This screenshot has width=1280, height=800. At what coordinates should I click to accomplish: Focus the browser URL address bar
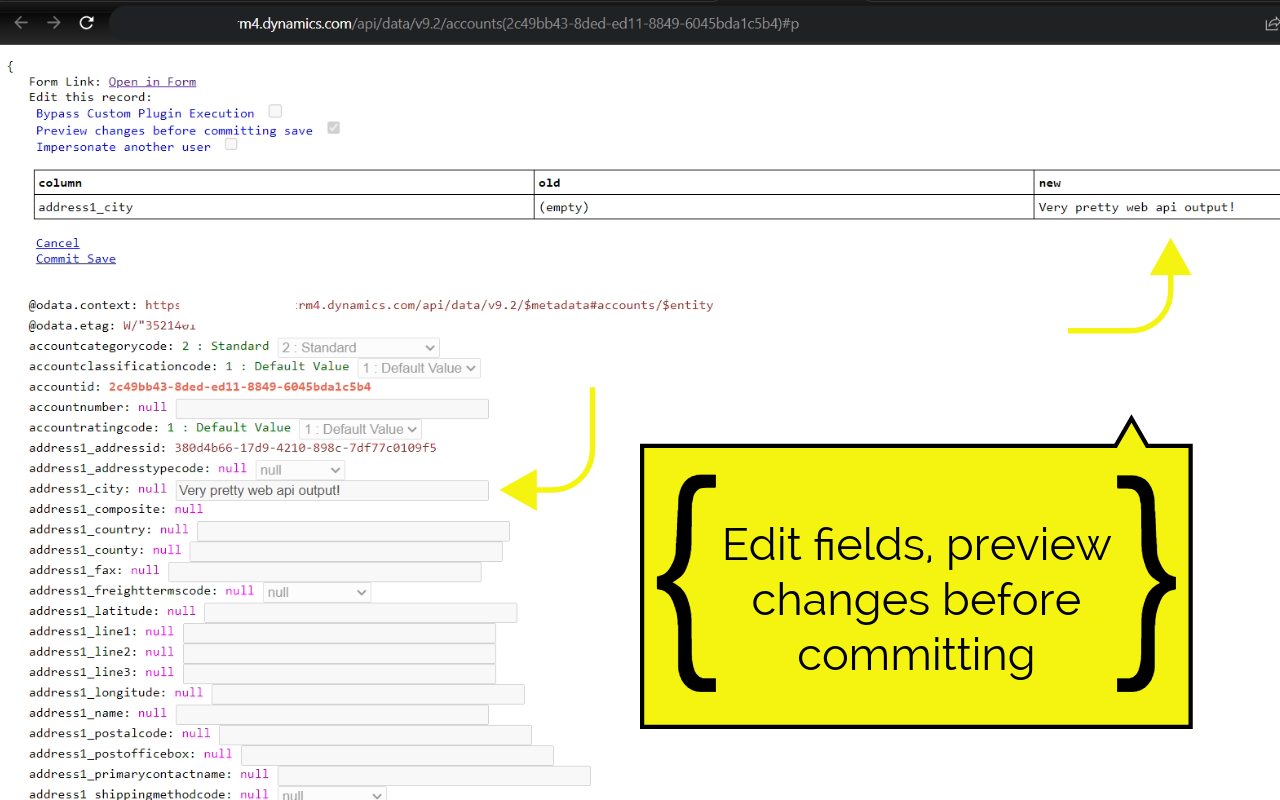[680, 22]
